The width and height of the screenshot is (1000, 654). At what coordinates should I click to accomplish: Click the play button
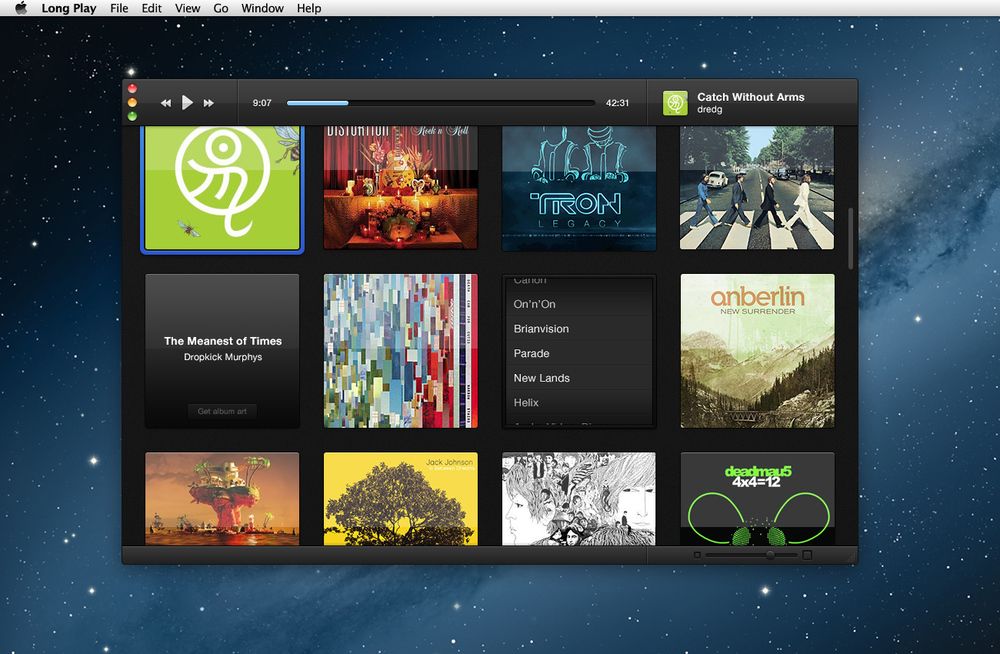point(187,103)
